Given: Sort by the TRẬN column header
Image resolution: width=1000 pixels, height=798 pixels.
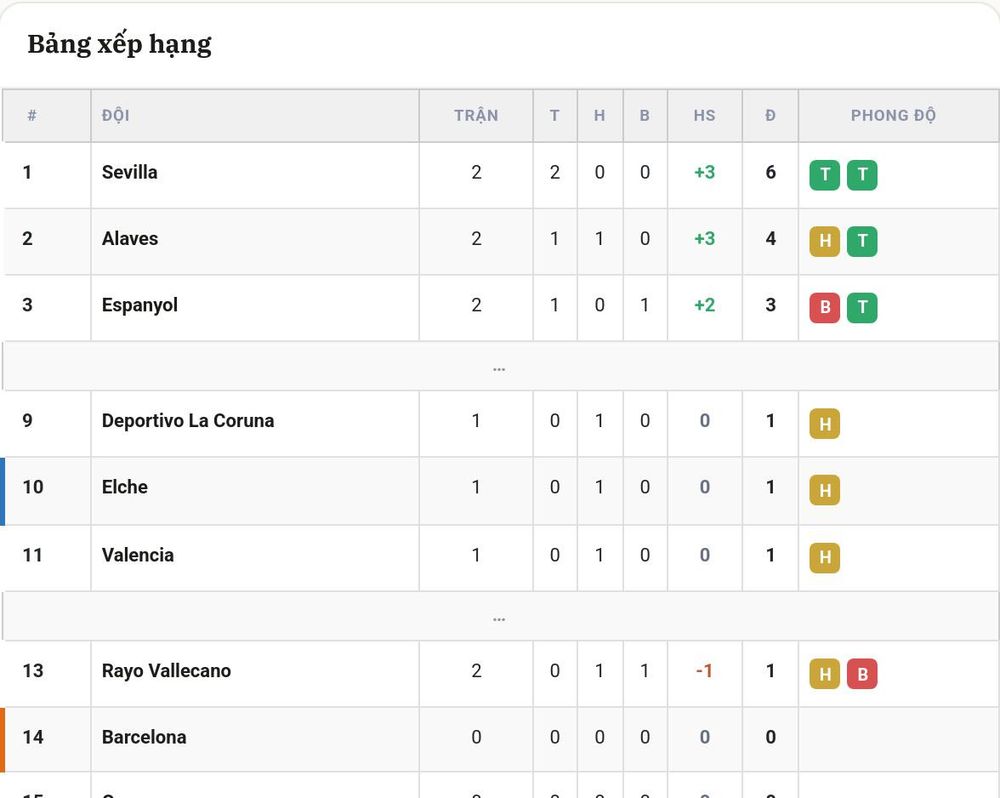Looking at the screenshot, I should 476,115.
